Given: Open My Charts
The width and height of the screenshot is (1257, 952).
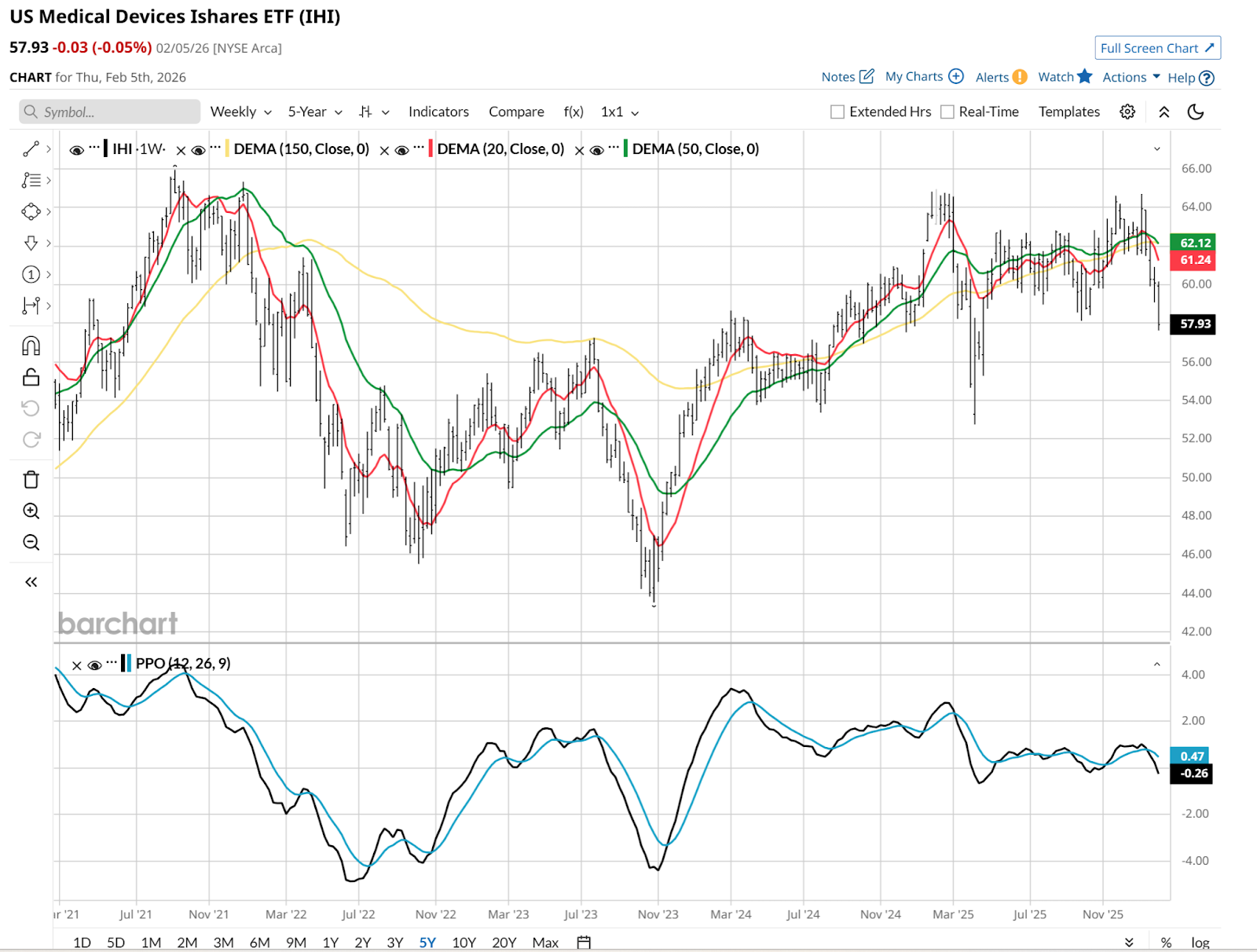Looking at the screenshot, I should (x=924, y=76).
